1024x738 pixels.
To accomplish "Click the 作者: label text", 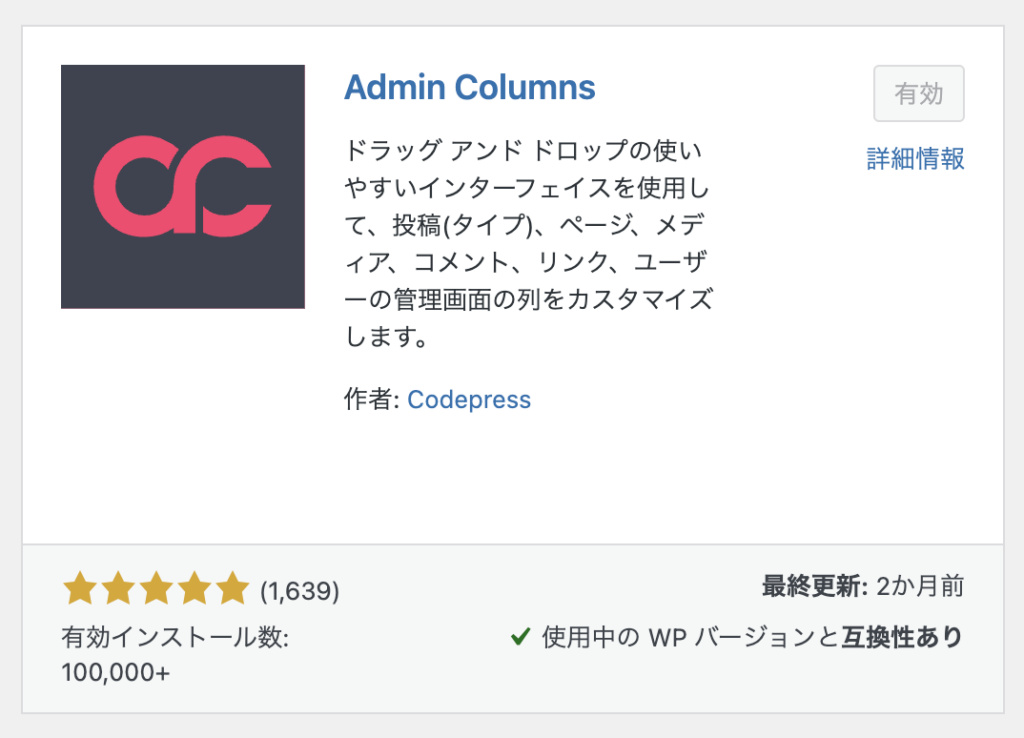I will (372, 400).
